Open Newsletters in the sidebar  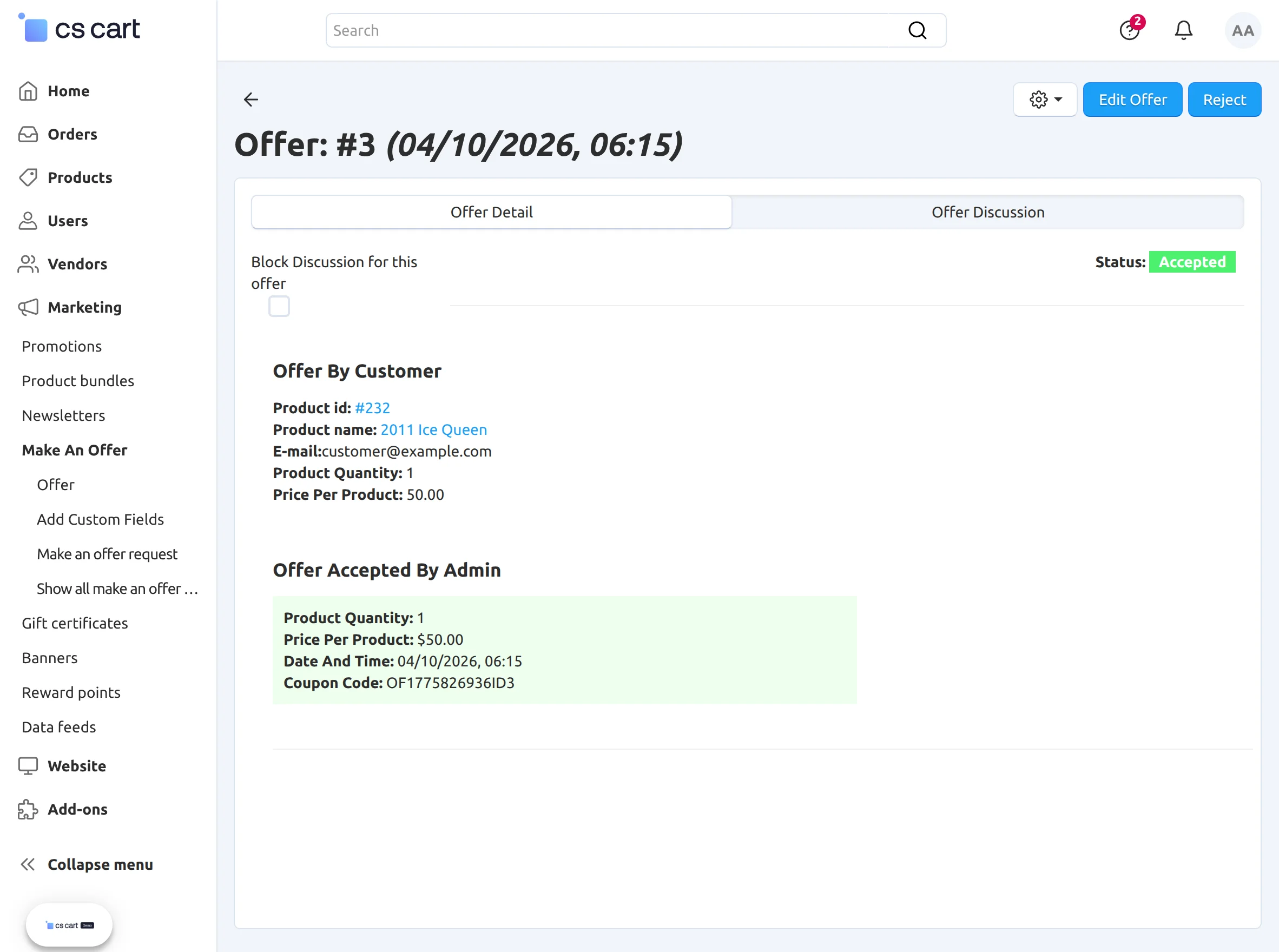coord(63,415)
